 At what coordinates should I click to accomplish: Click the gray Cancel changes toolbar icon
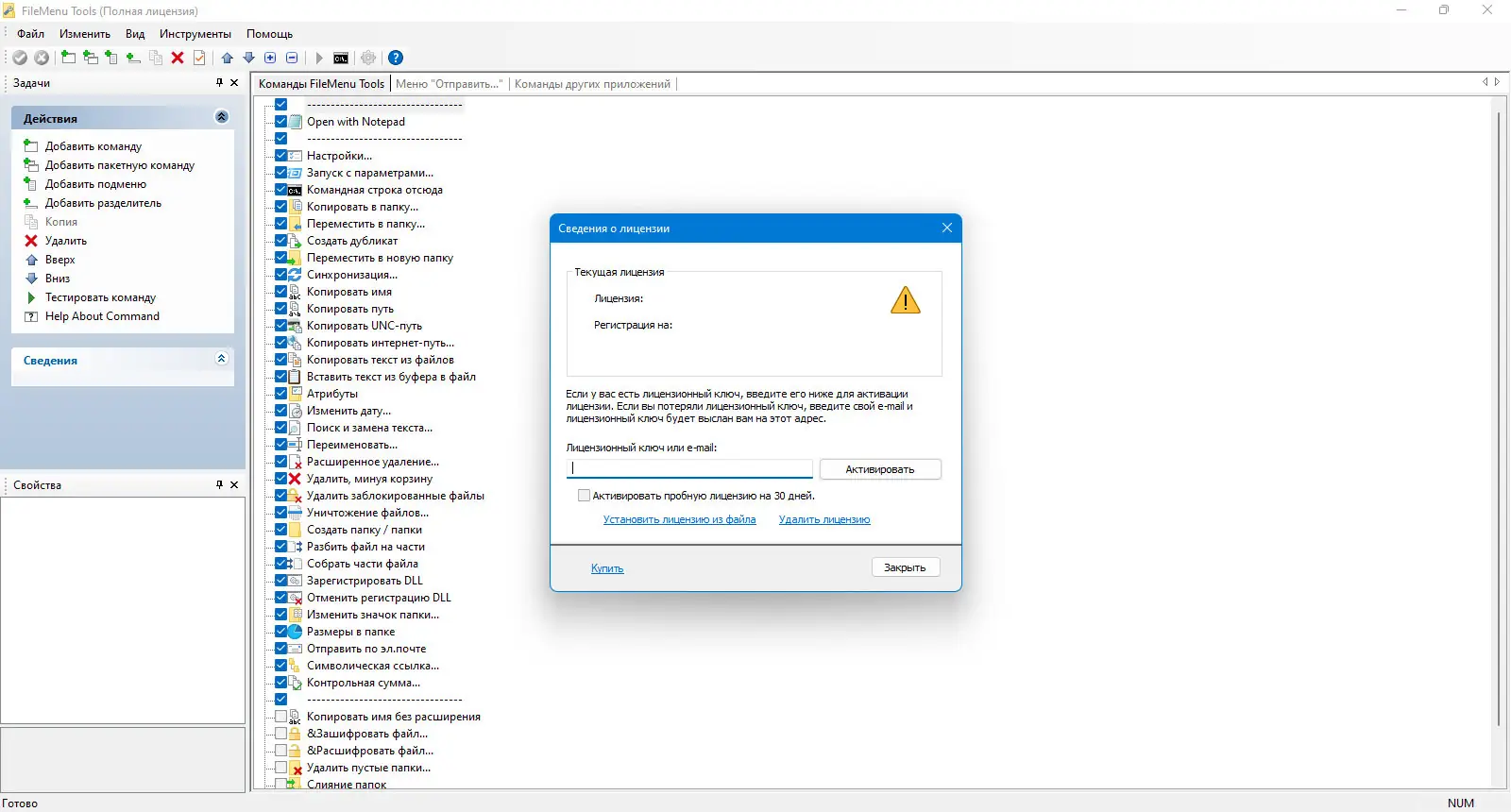point(42,58)
